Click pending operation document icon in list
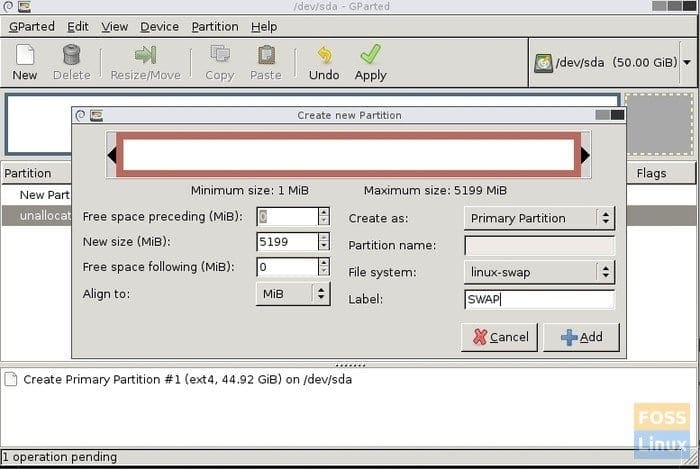Screen dimensions: 700x469 pos(11,379)
